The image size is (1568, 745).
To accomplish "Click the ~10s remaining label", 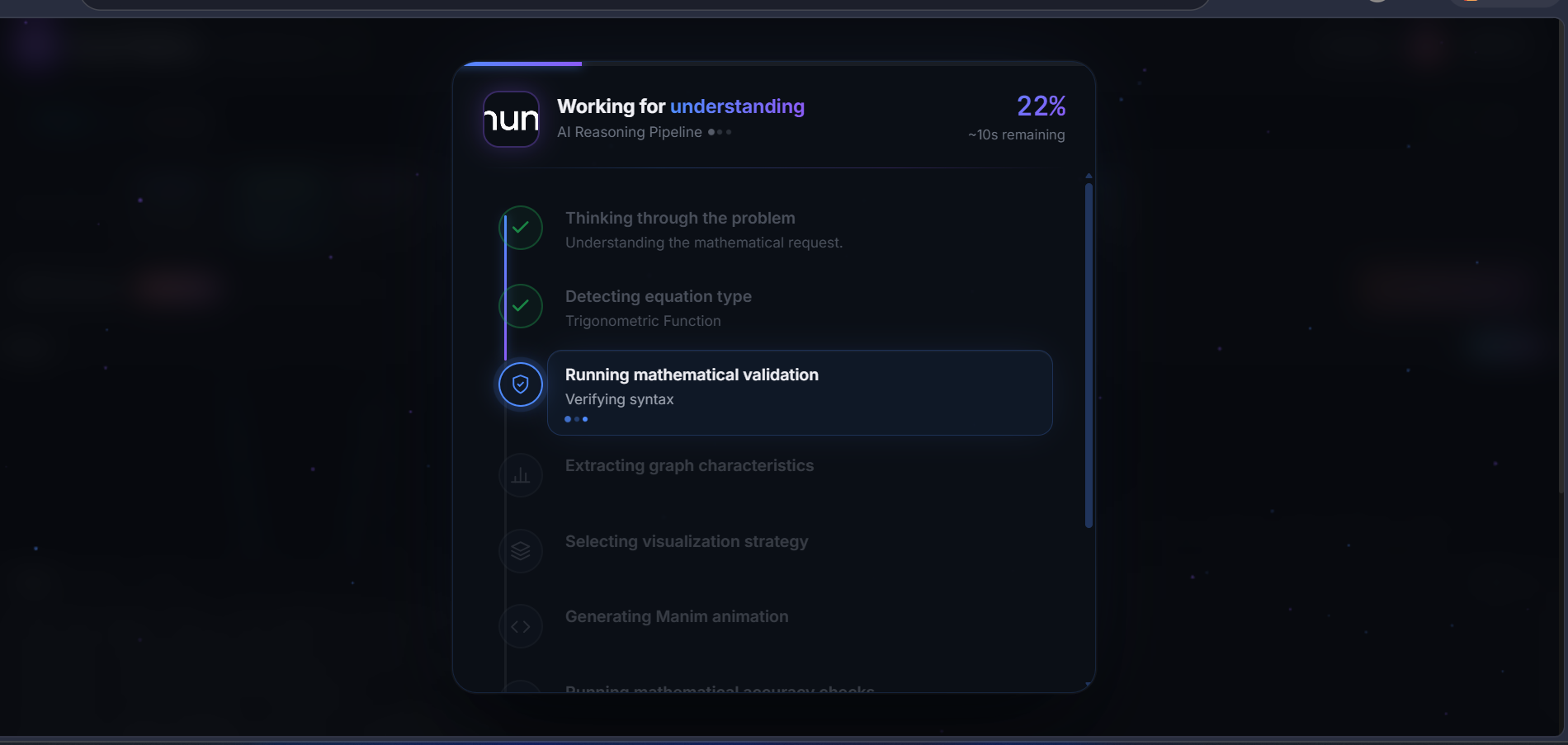I will click(1017, 134).
